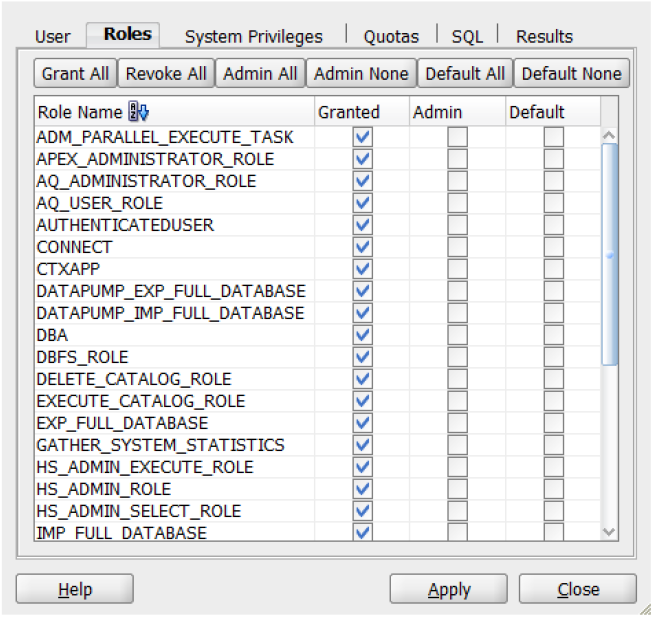Image resolution: width=655 pixels, height=619 pixels.
Task: Select the DBFS_ROLE row name
Action: [x=82, y=357]
